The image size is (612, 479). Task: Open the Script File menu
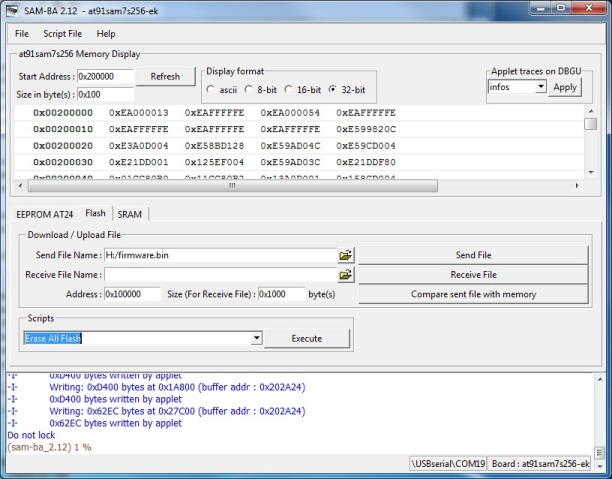tap(62, 34)
